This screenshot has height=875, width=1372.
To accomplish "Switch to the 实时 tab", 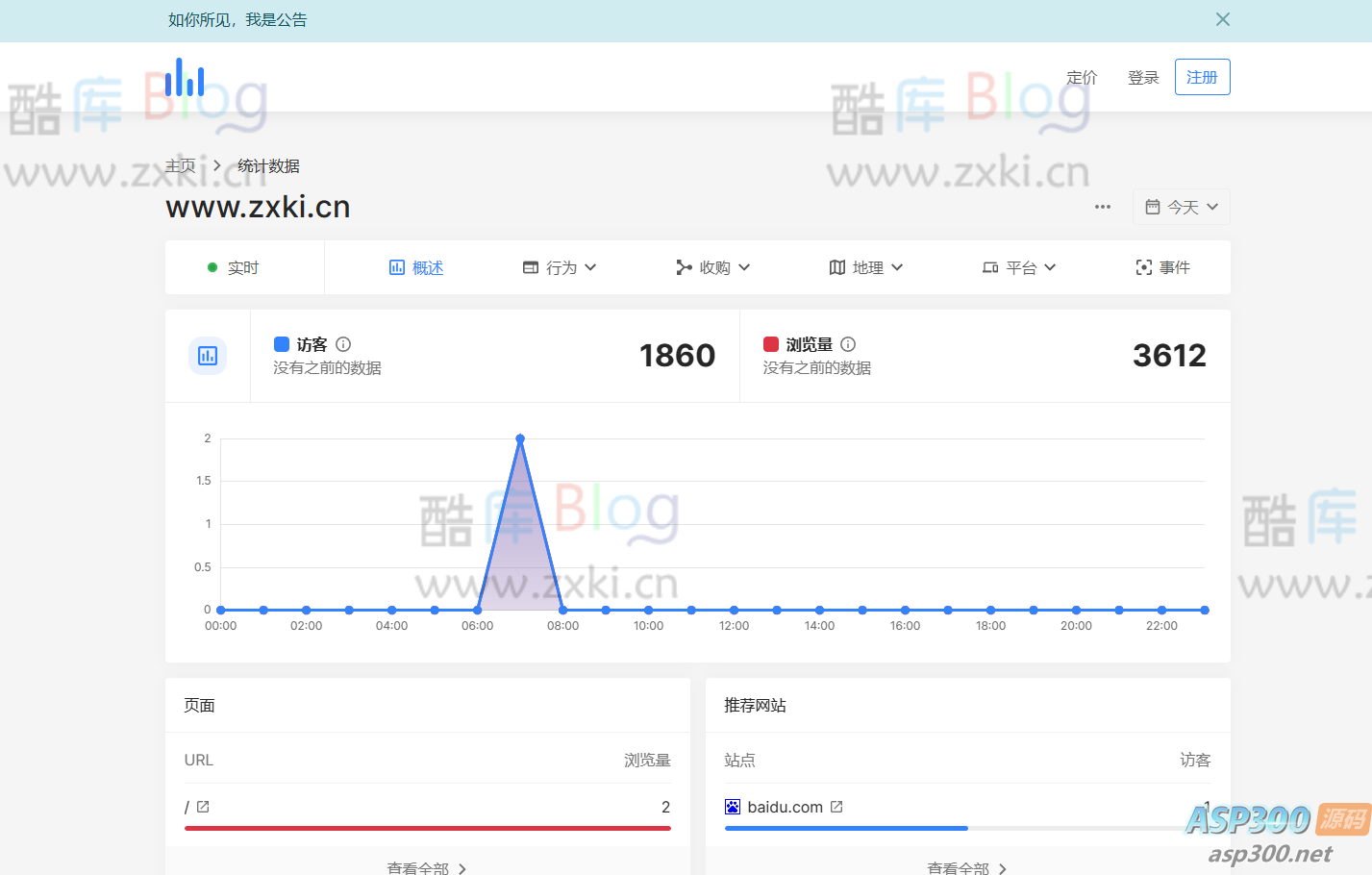I will [235, 267].
